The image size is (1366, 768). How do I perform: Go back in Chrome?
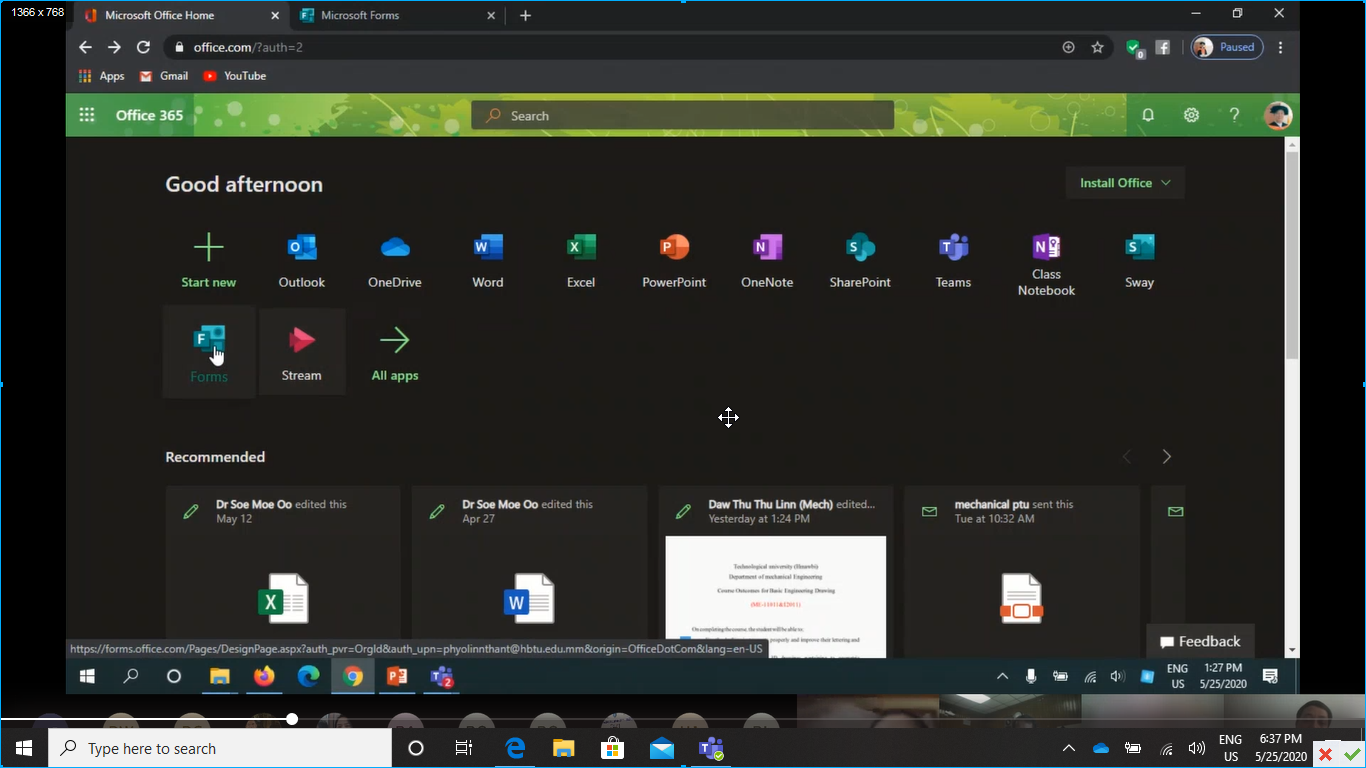tap(85, 47)
